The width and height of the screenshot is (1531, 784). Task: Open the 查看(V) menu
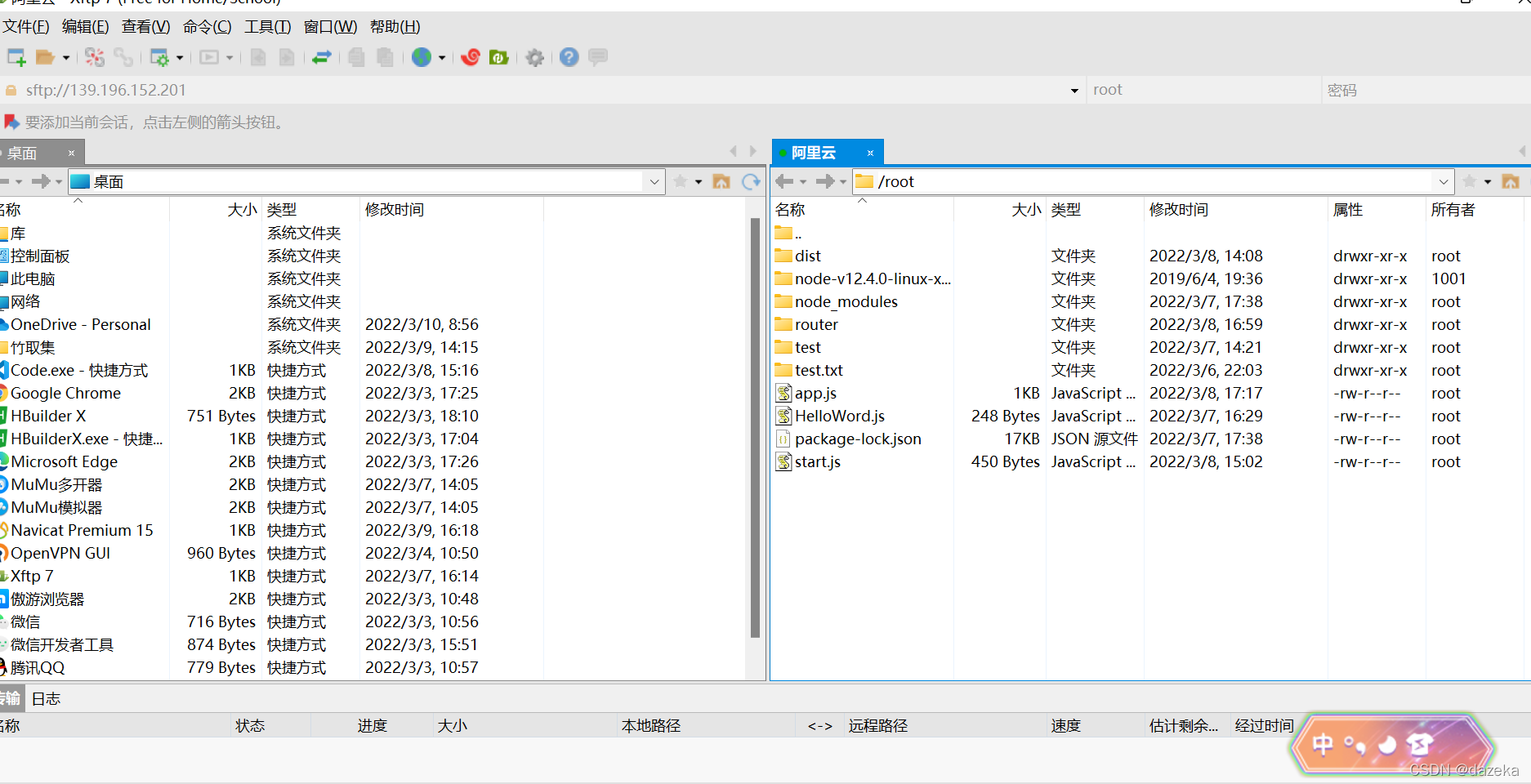pos(146,27)
